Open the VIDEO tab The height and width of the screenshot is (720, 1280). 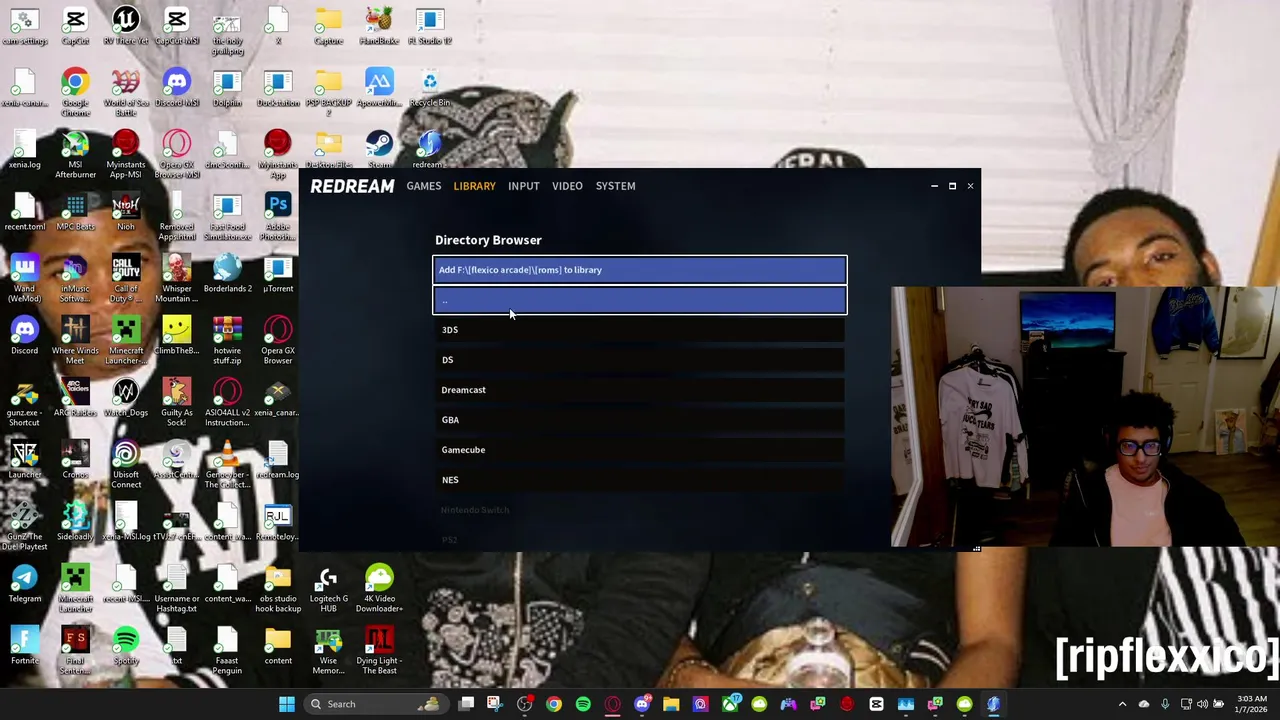(x=567, y=186)
